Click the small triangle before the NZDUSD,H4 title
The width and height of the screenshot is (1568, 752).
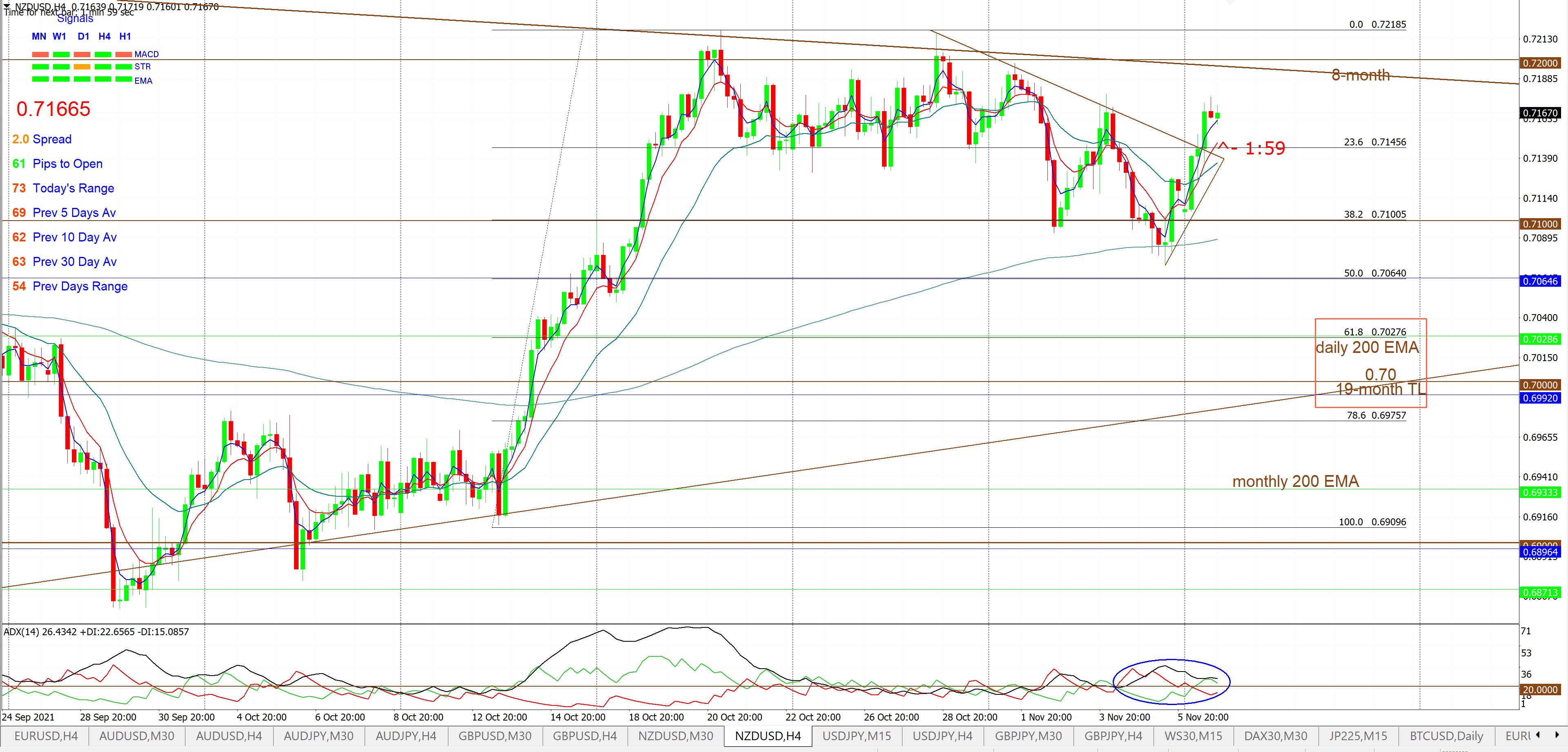click(6, 6)
